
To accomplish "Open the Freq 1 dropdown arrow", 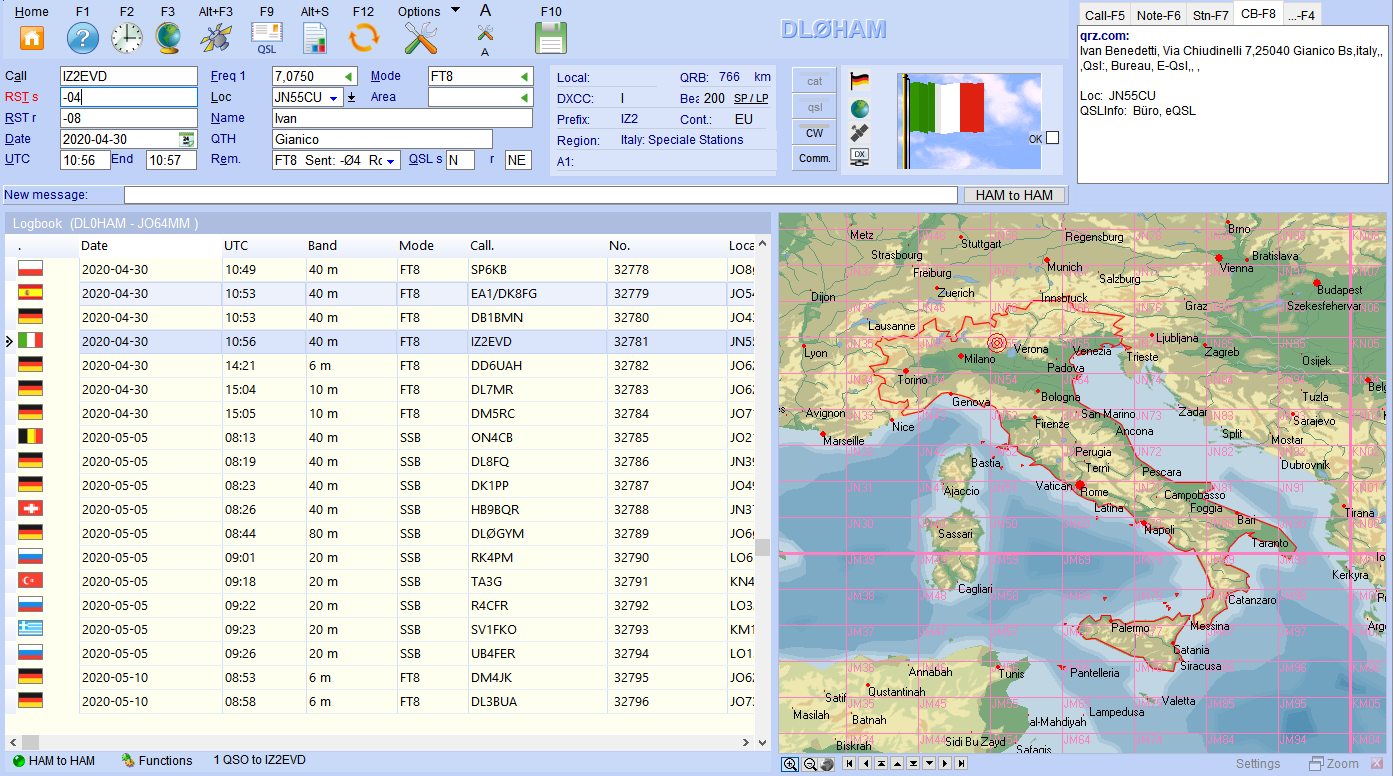I will coord(348,76).
